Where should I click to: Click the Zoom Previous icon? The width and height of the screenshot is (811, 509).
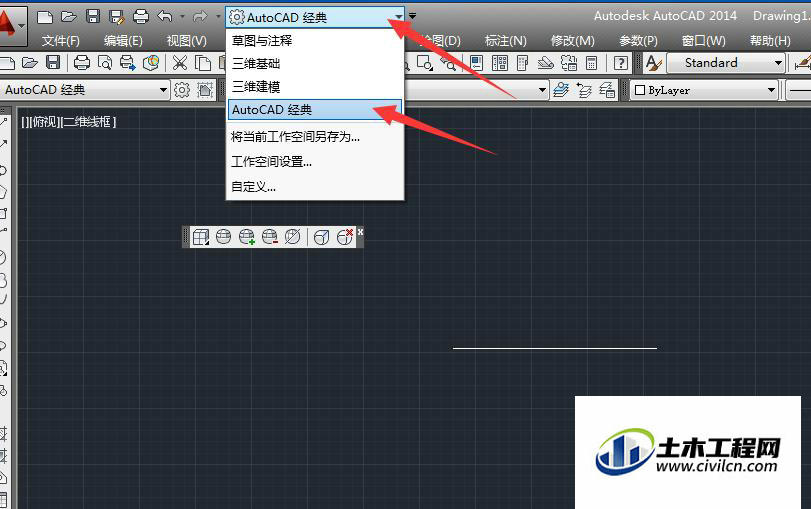tap(448, 64)
